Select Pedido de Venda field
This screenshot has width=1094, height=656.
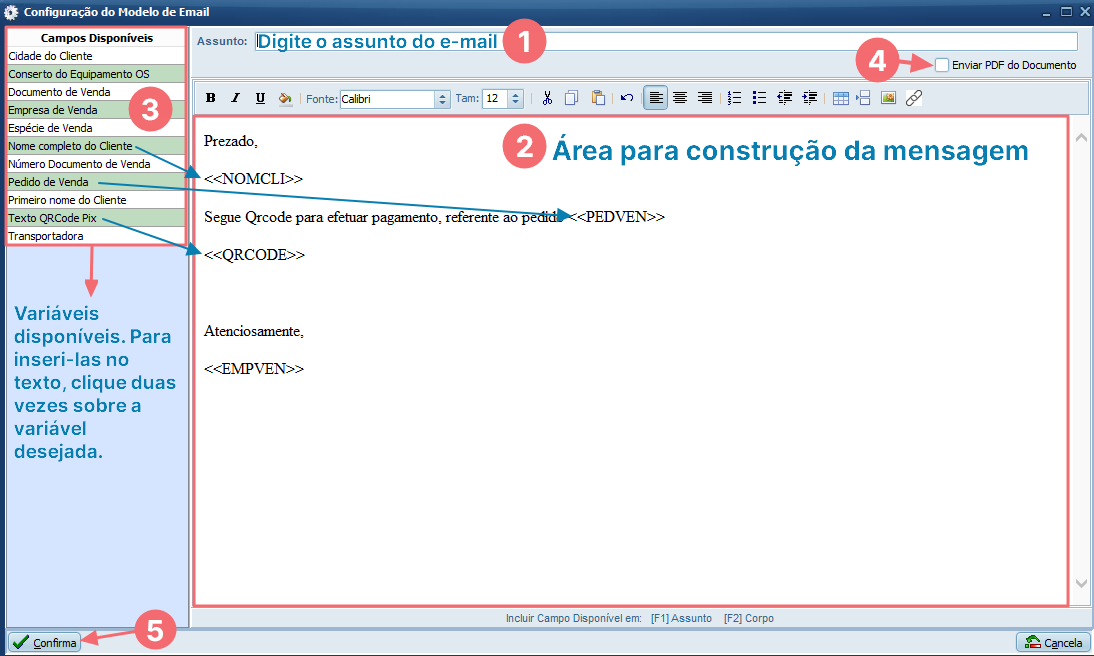96,182
